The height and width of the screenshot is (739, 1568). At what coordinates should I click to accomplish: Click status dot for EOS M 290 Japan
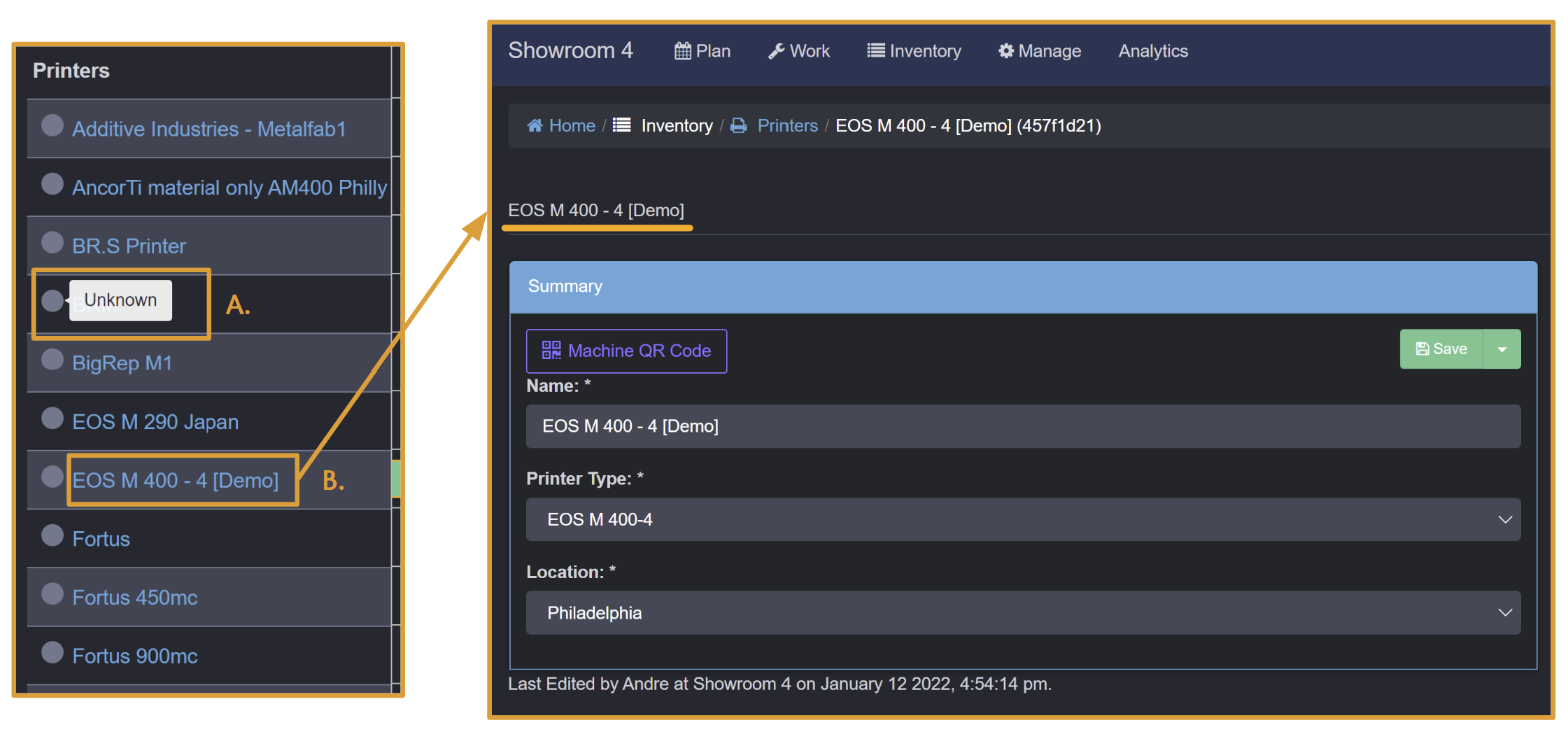[52, 418]
